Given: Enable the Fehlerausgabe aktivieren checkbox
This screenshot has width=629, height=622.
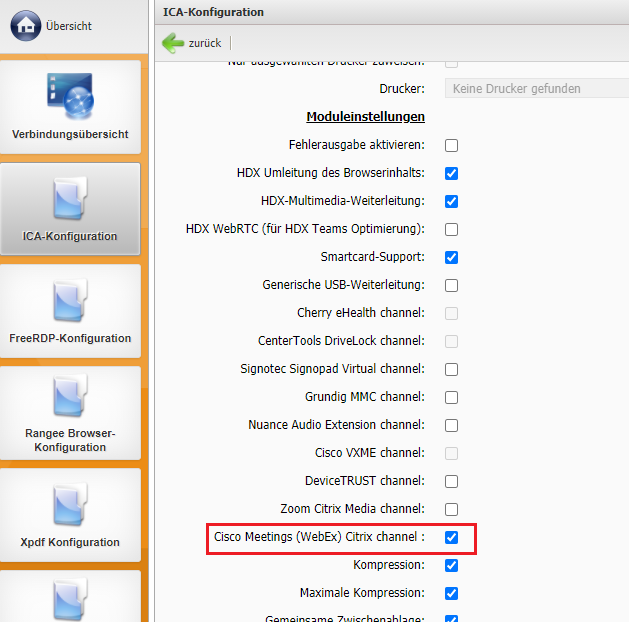Looking at the screenshot, I should 451,145.
